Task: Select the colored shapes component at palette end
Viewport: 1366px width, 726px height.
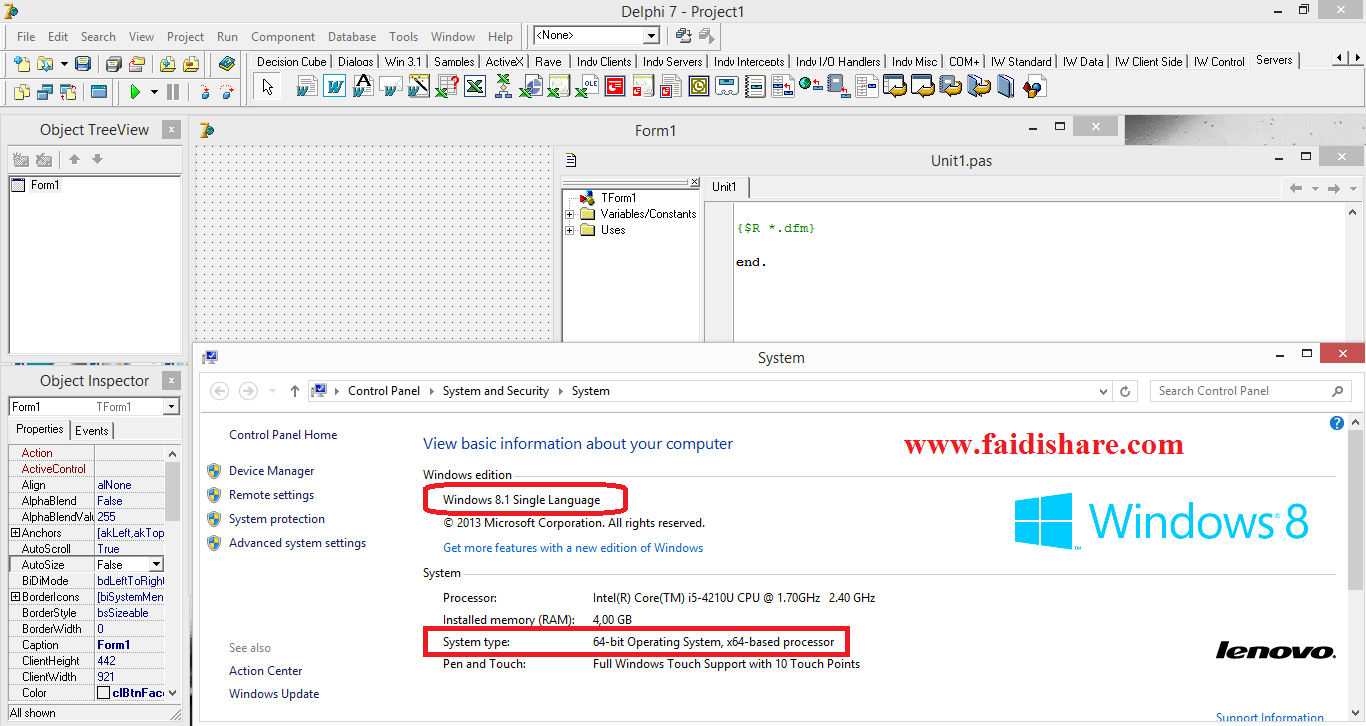Action: 1034,87
